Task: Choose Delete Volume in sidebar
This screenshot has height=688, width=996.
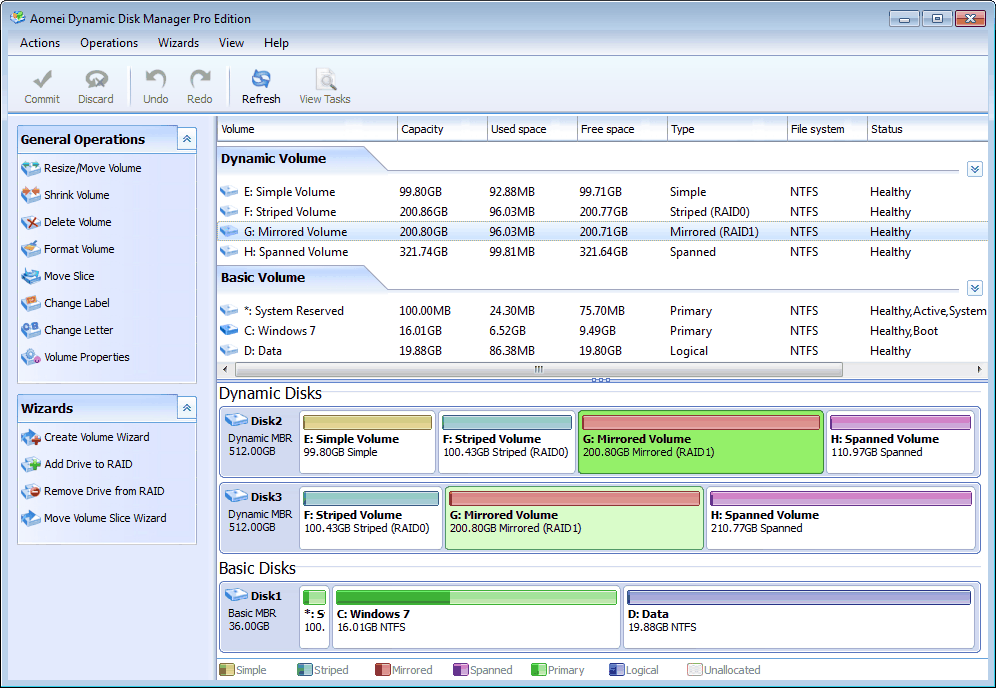Action: click(77, 223)
